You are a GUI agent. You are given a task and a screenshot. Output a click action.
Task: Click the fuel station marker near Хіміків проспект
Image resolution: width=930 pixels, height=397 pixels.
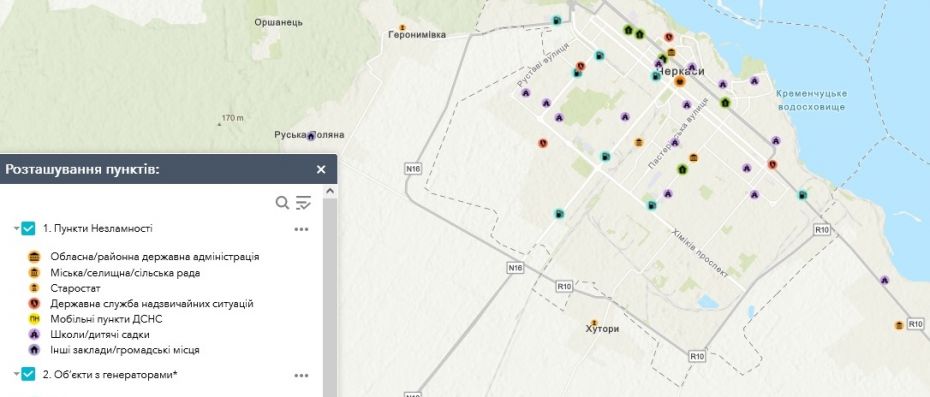click(652, 205)
